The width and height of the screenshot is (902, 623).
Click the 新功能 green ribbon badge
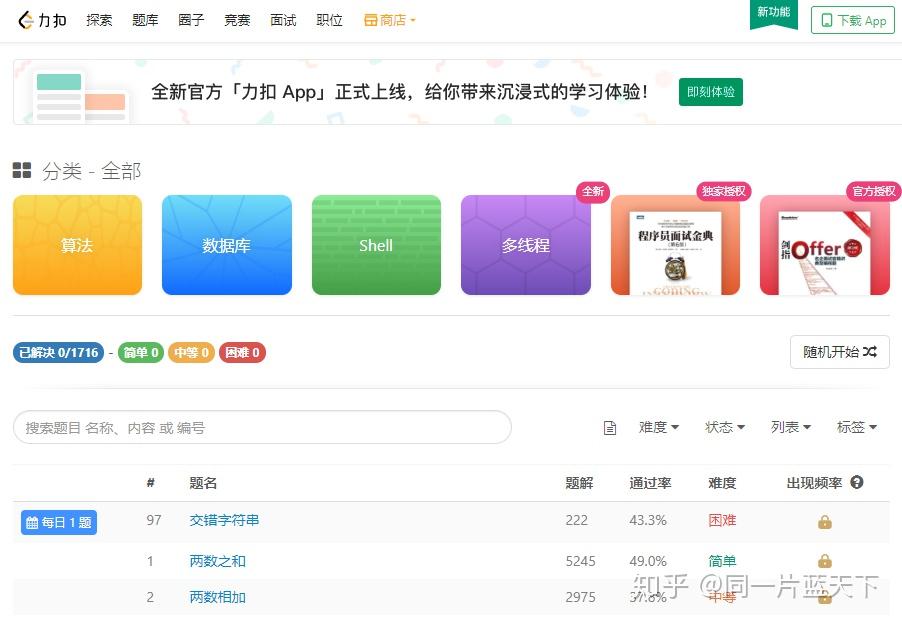click(x=774, y=13)
